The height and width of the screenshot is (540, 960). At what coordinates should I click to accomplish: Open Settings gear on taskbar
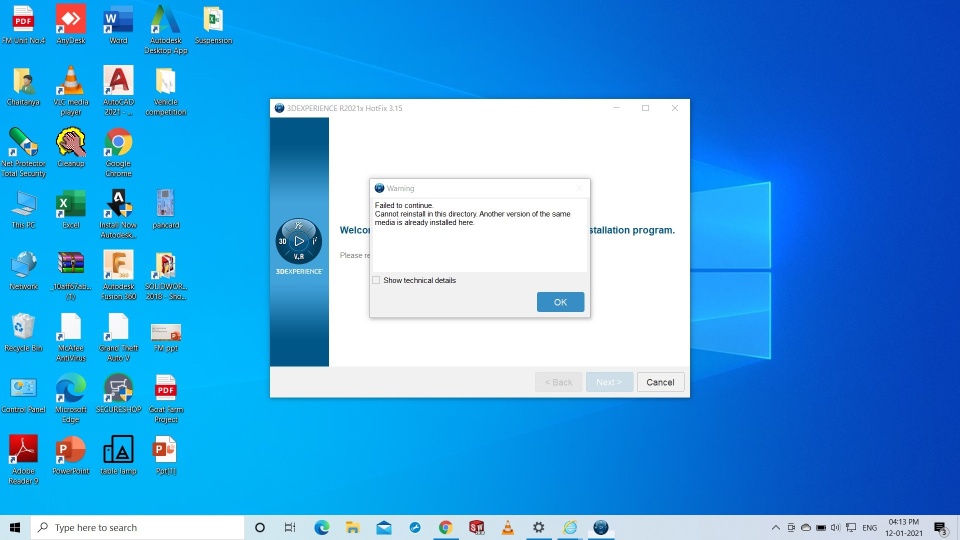pos(539,527)
